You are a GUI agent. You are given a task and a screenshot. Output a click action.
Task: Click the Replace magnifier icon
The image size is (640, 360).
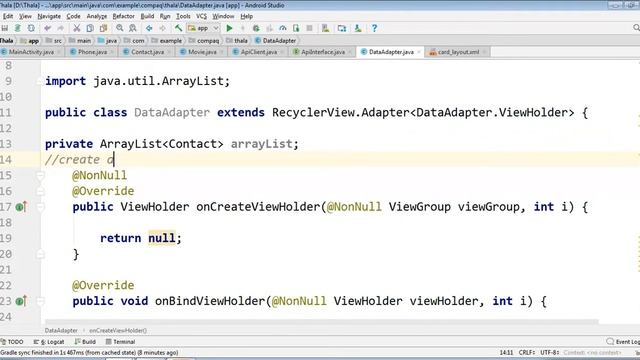coord(133,28)
